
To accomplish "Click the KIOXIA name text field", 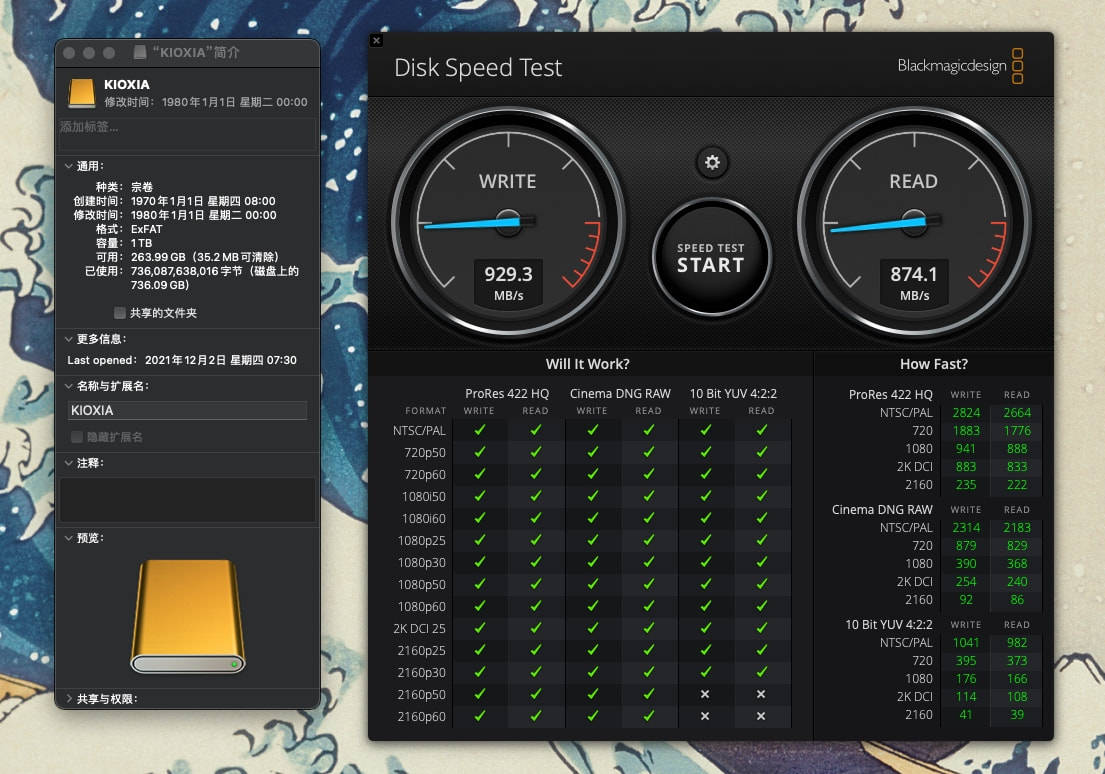I will (x=187, y=410).
